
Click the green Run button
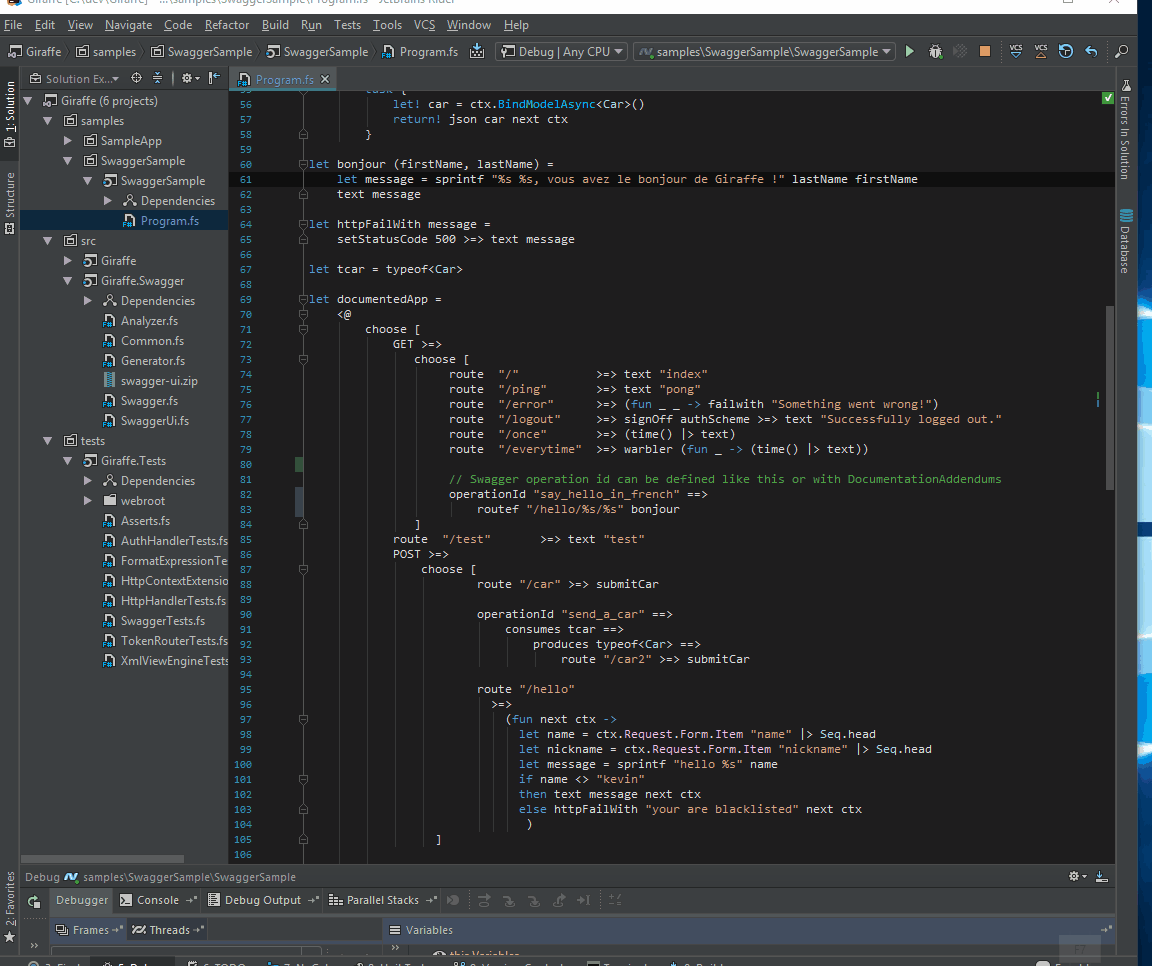909,52
